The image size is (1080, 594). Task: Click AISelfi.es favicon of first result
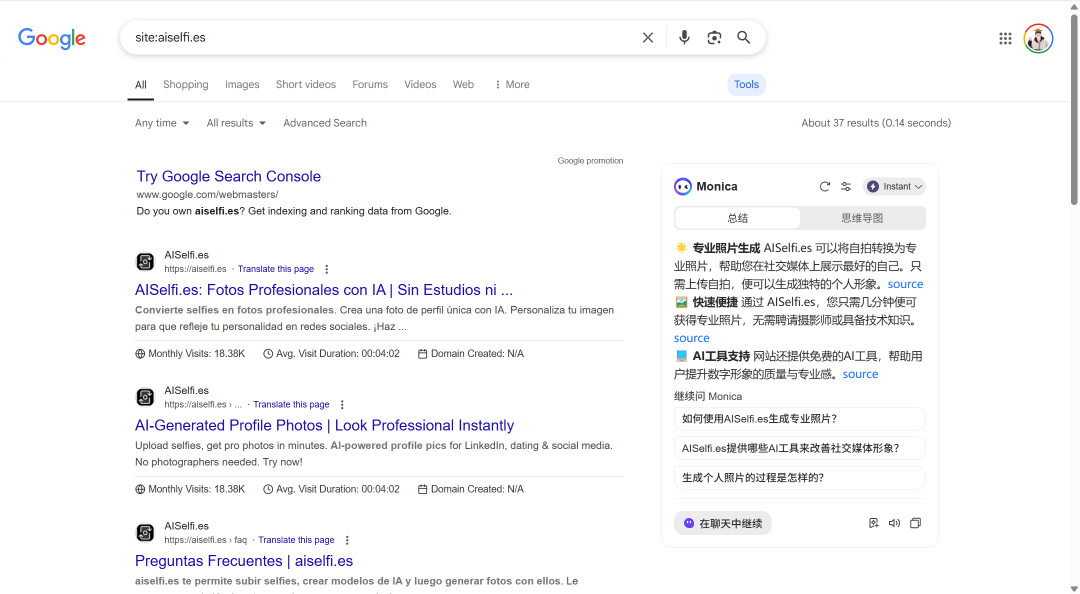[145, 262]
